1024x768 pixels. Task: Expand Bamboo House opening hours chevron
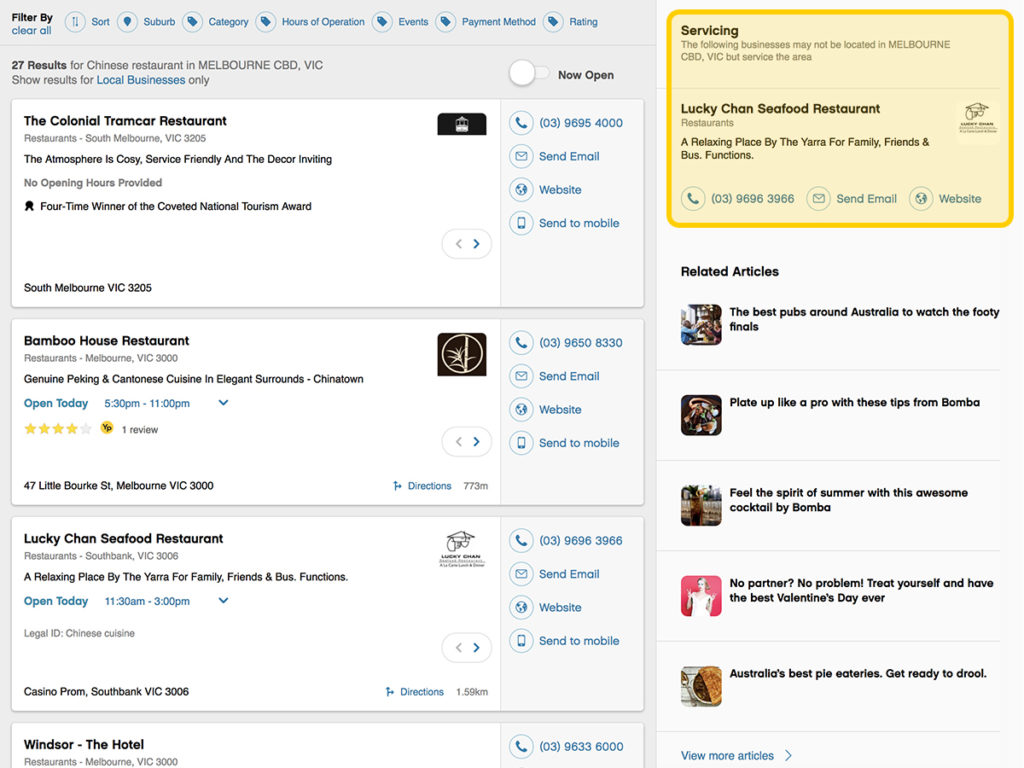point(223,403)
